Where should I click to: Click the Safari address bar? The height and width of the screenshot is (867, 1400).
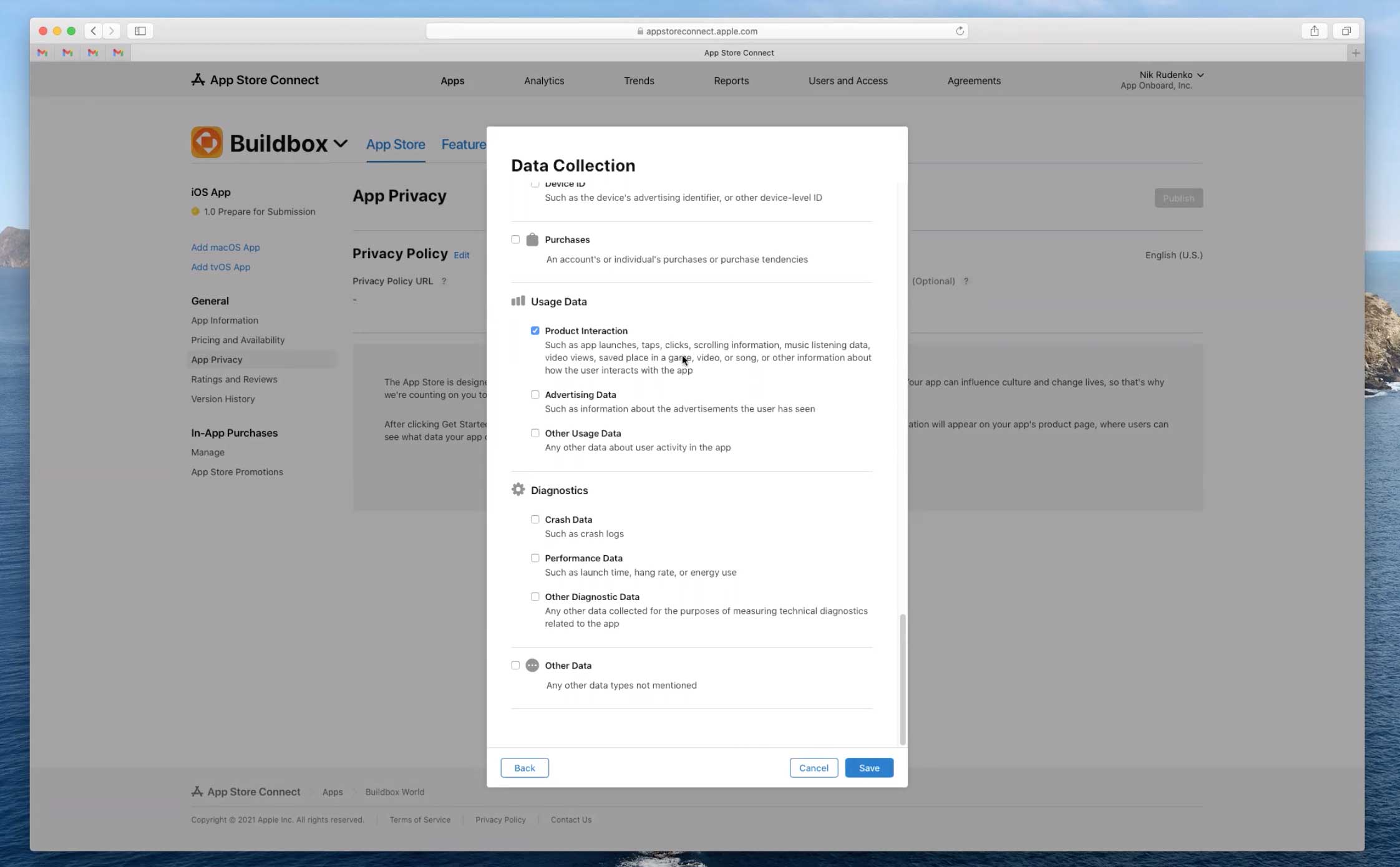coord(696,31)
